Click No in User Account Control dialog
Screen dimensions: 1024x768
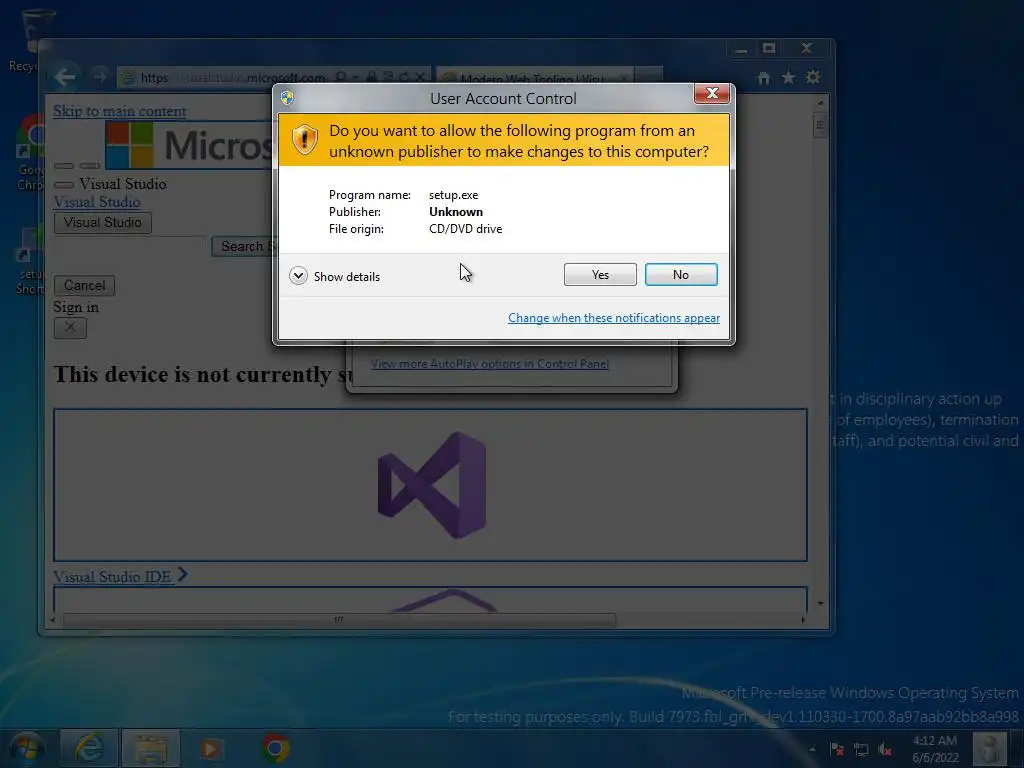coord(681,275)
